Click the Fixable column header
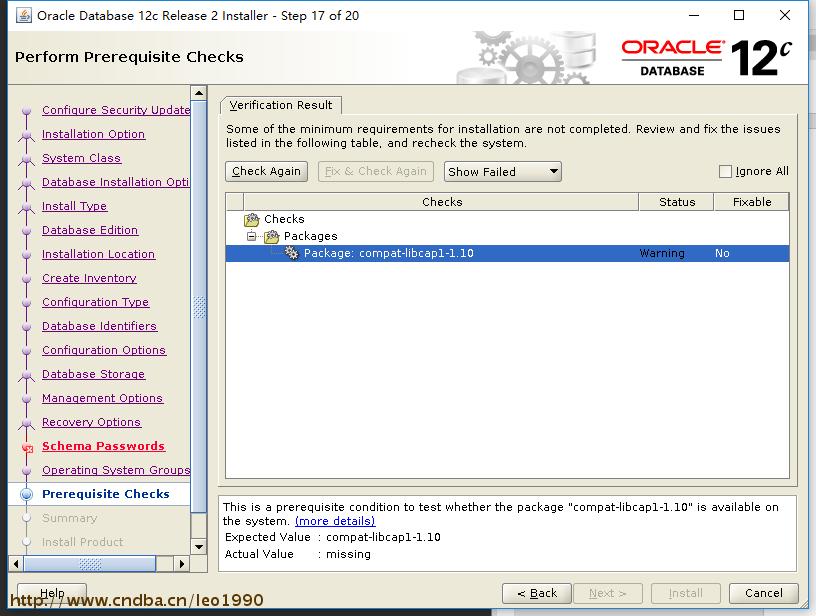The height and width of the screenshot is (616, 816). 751,202
